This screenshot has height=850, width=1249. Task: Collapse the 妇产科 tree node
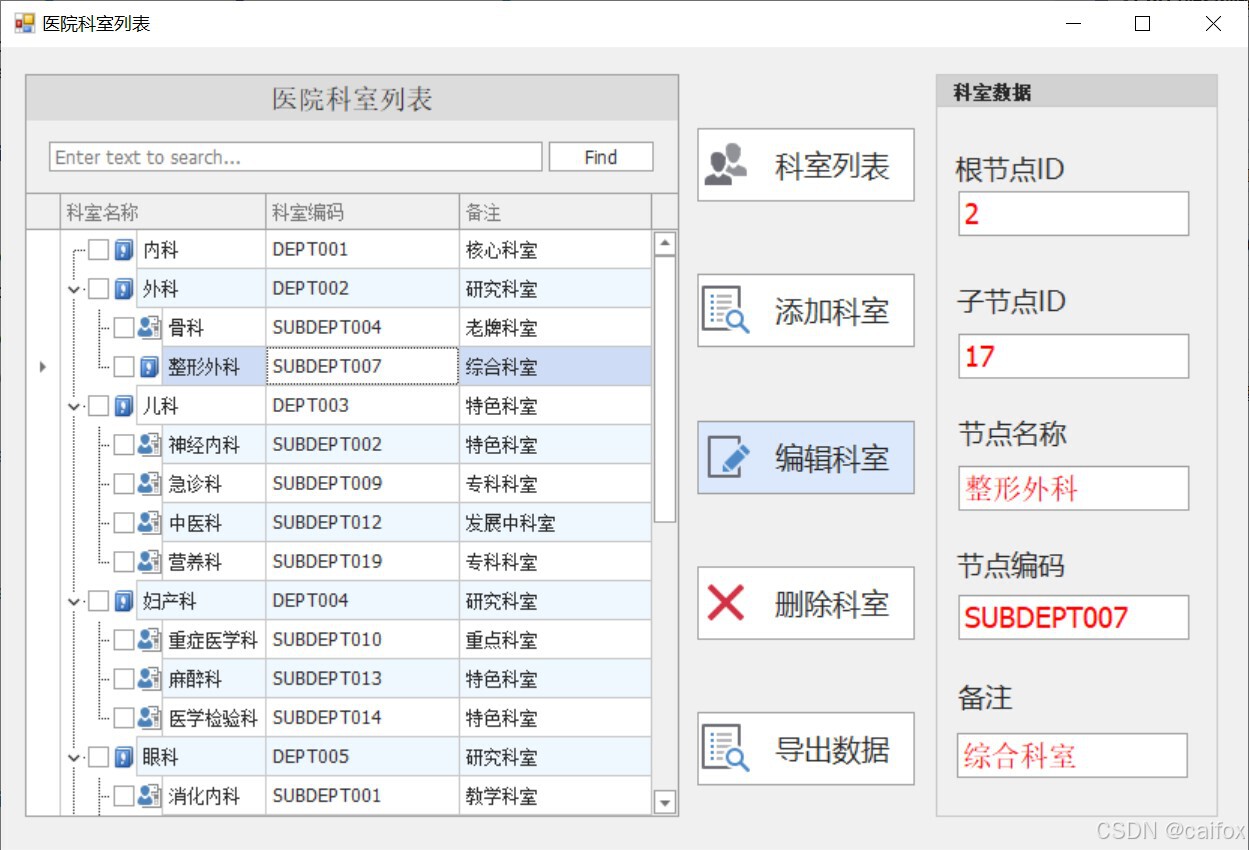coord(73,602)
